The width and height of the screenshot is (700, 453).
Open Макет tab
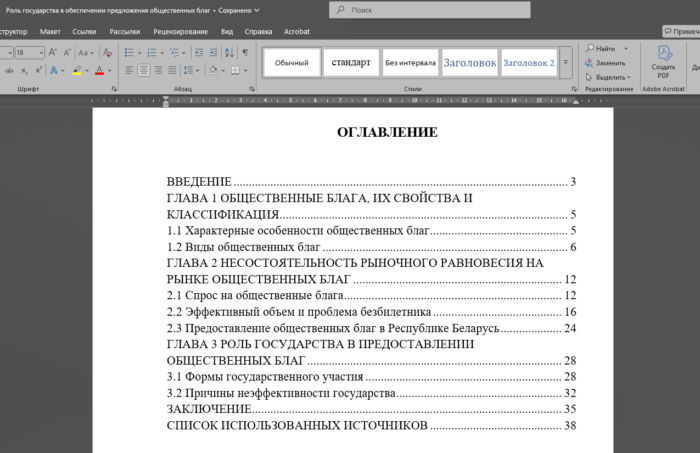(x=50, y=32)
